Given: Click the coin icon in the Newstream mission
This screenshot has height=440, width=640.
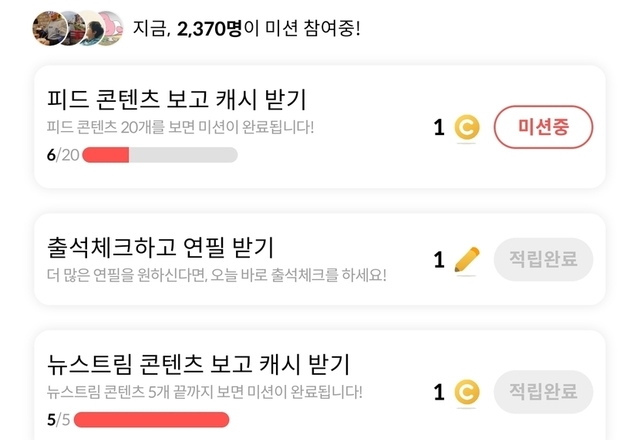Looking at the screenshot, I should point(466,392).
